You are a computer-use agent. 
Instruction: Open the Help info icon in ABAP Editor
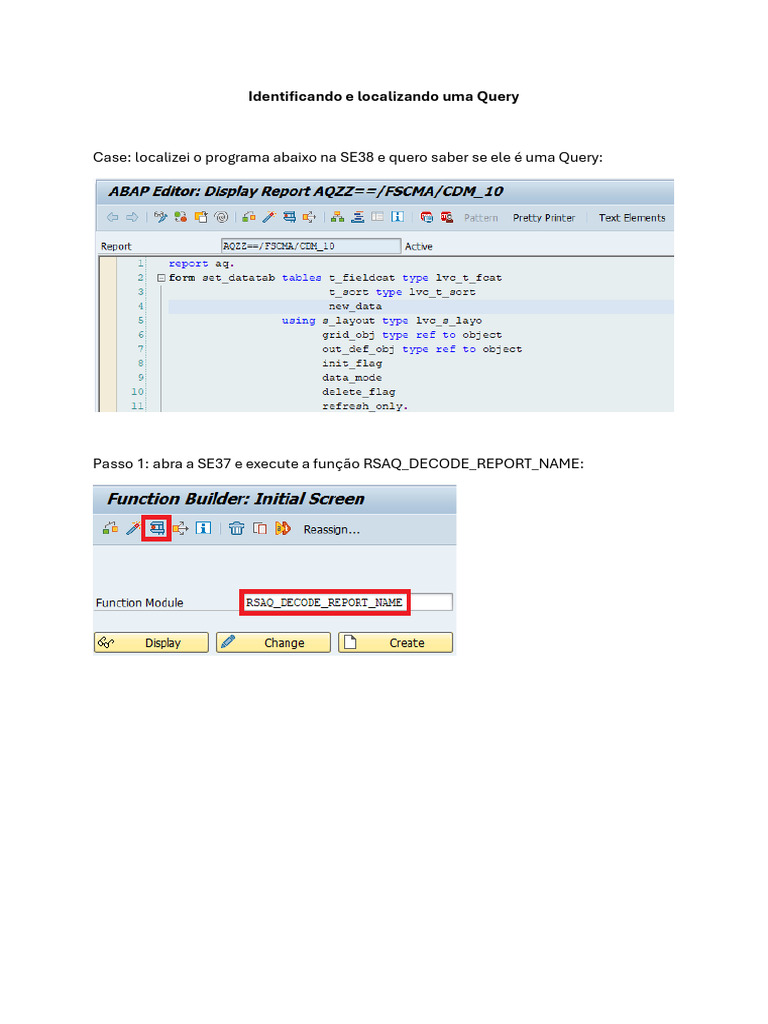pyautogui.click(x=397, y=216)
